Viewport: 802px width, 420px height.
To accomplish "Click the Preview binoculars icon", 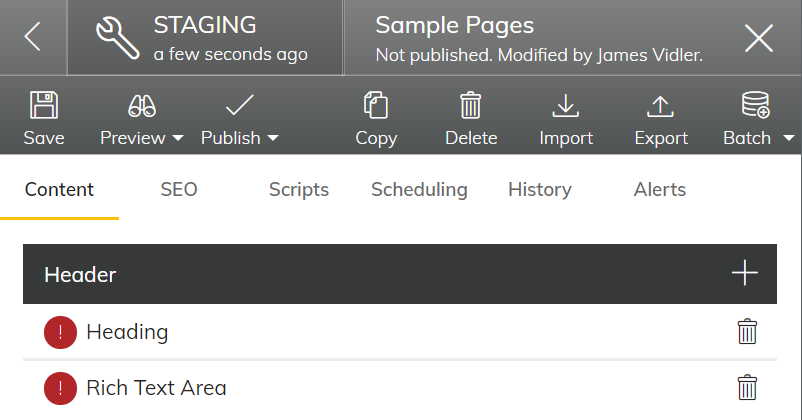I will 142,106.
